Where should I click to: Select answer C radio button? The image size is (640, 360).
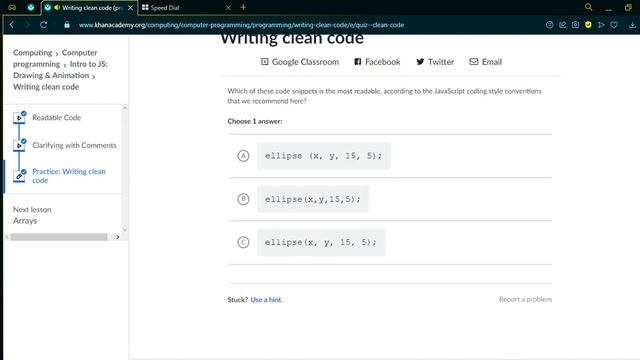[x=243, y=242]
